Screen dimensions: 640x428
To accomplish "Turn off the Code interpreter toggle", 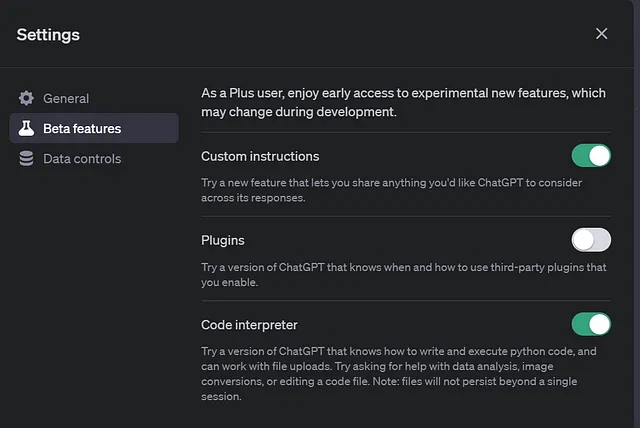I will [591, 324].
